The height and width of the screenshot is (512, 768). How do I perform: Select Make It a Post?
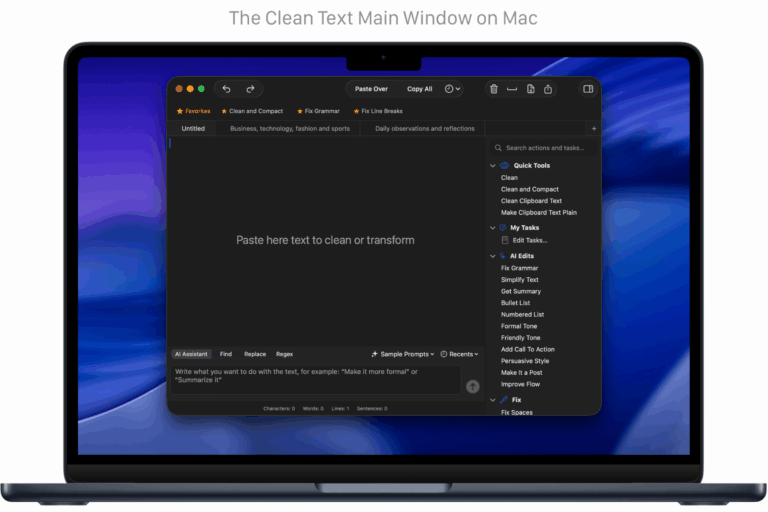521,373
